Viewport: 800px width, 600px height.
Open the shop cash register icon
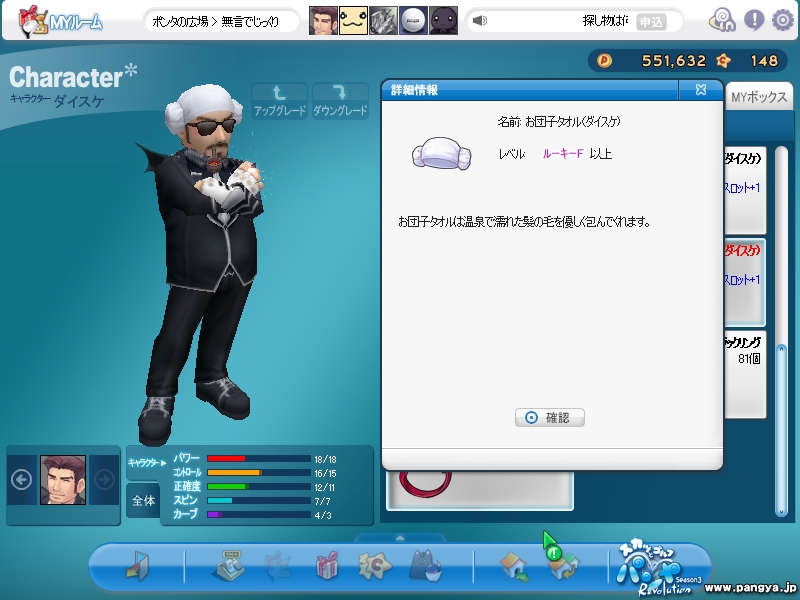tap(228, 565)
